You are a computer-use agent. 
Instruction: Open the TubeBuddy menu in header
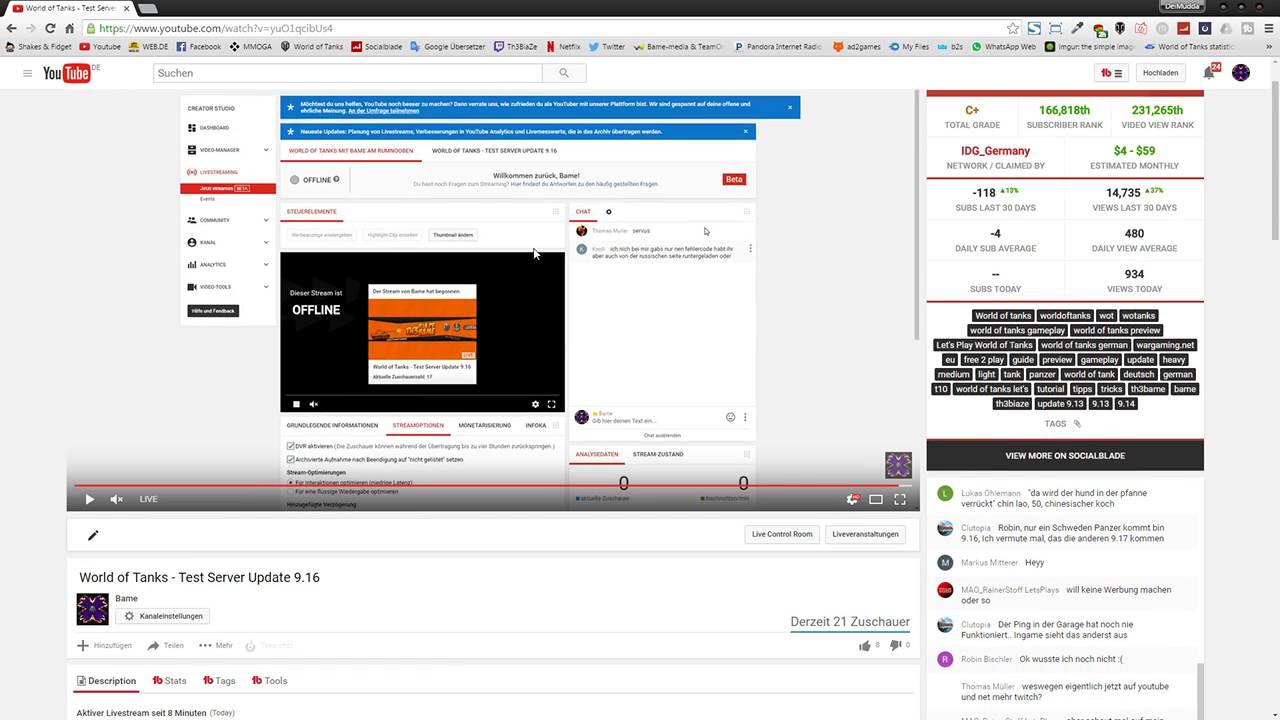tap(1111, 73)
